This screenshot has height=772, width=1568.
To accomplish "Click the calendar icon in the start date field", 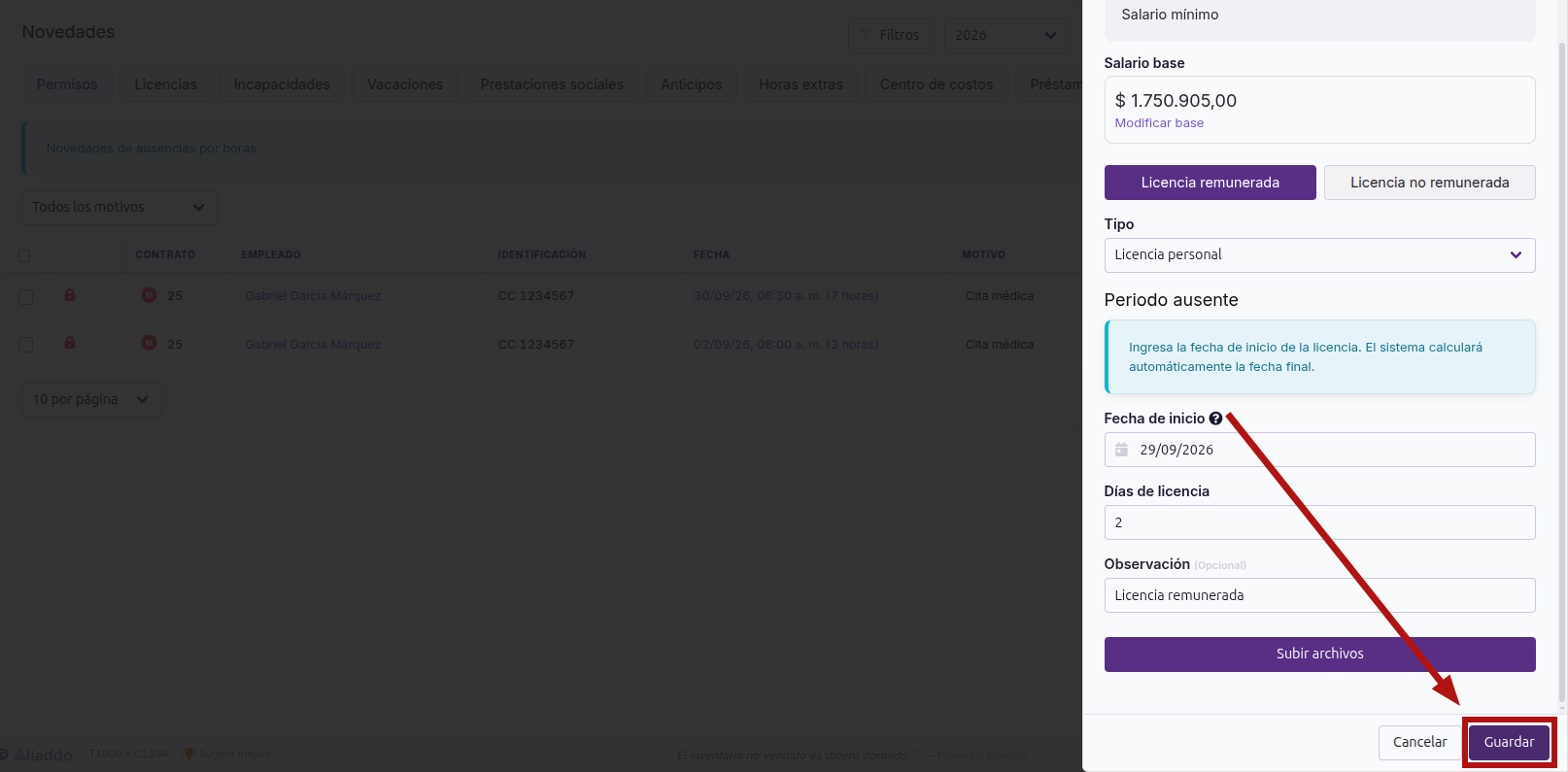I will tap(1121, 450).
